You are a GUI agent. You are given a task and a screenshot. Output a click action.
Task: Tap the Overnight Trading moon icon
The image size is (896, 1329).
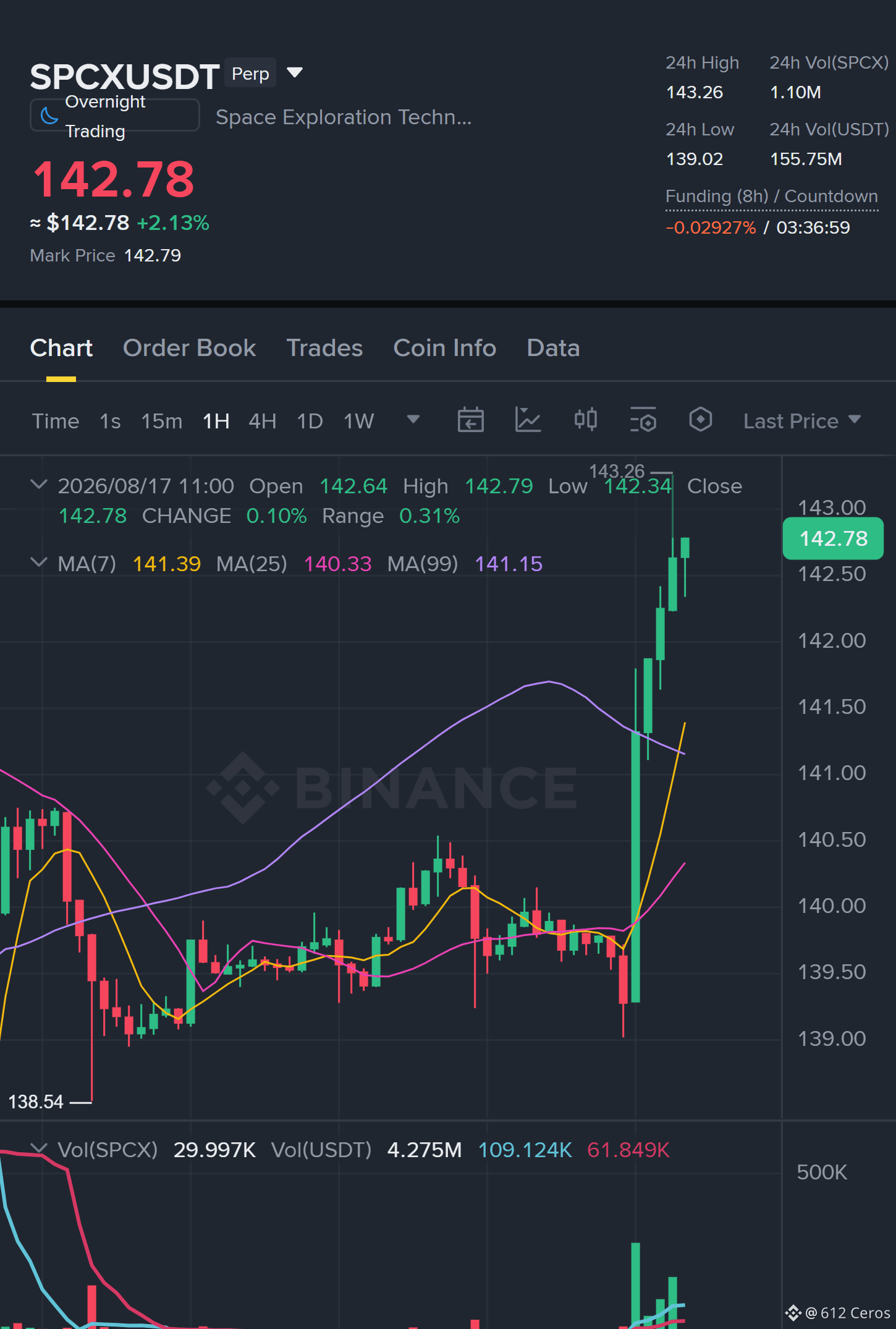tap(49, 116)
